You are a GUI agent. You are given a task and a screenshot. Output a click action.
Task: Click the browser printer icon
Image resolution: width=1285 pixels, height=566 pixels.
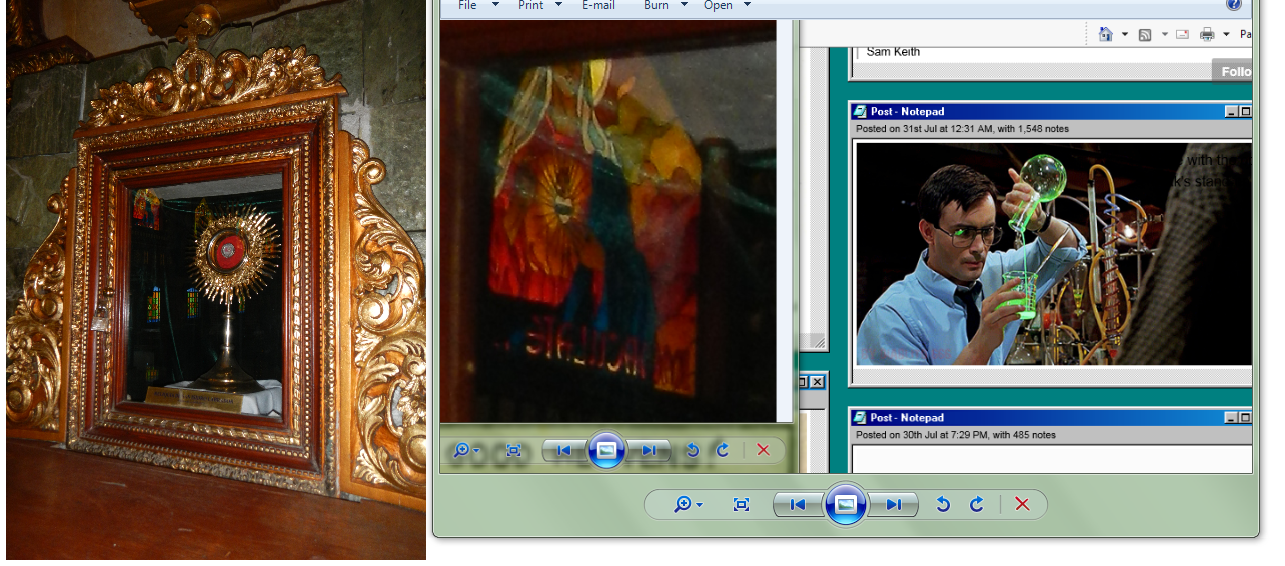tap(1207, 34)
